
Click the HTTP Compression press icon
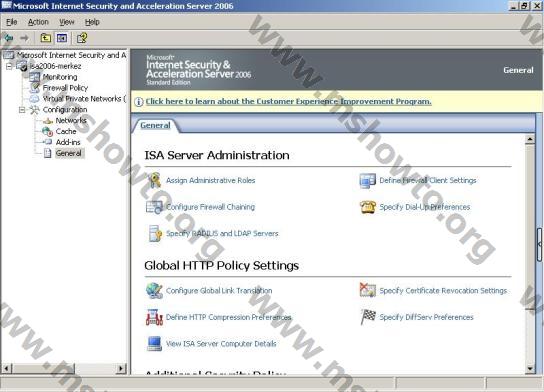click(x=154, y=317)
